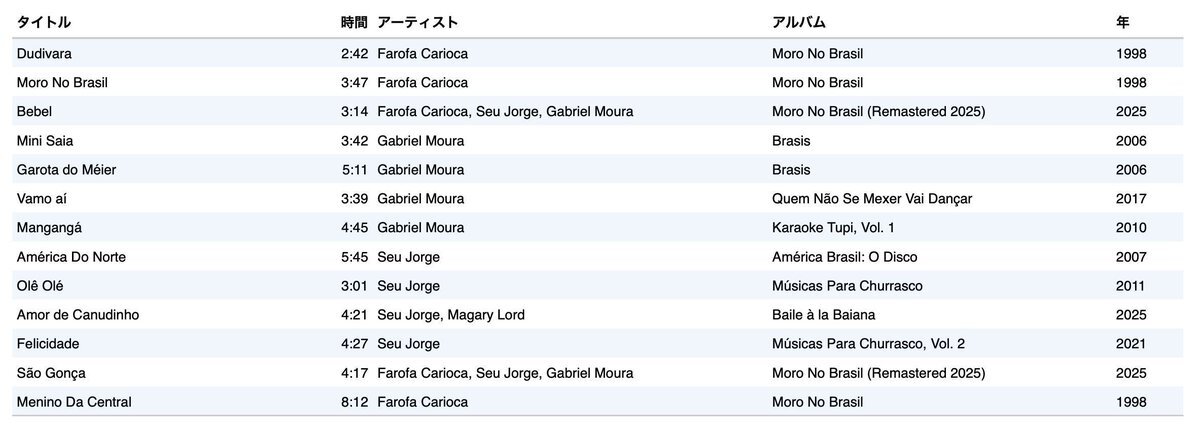The height and width of the screenshot is (432, 1199).
Task: Select the Bebel track
Action: coord(598,112)
